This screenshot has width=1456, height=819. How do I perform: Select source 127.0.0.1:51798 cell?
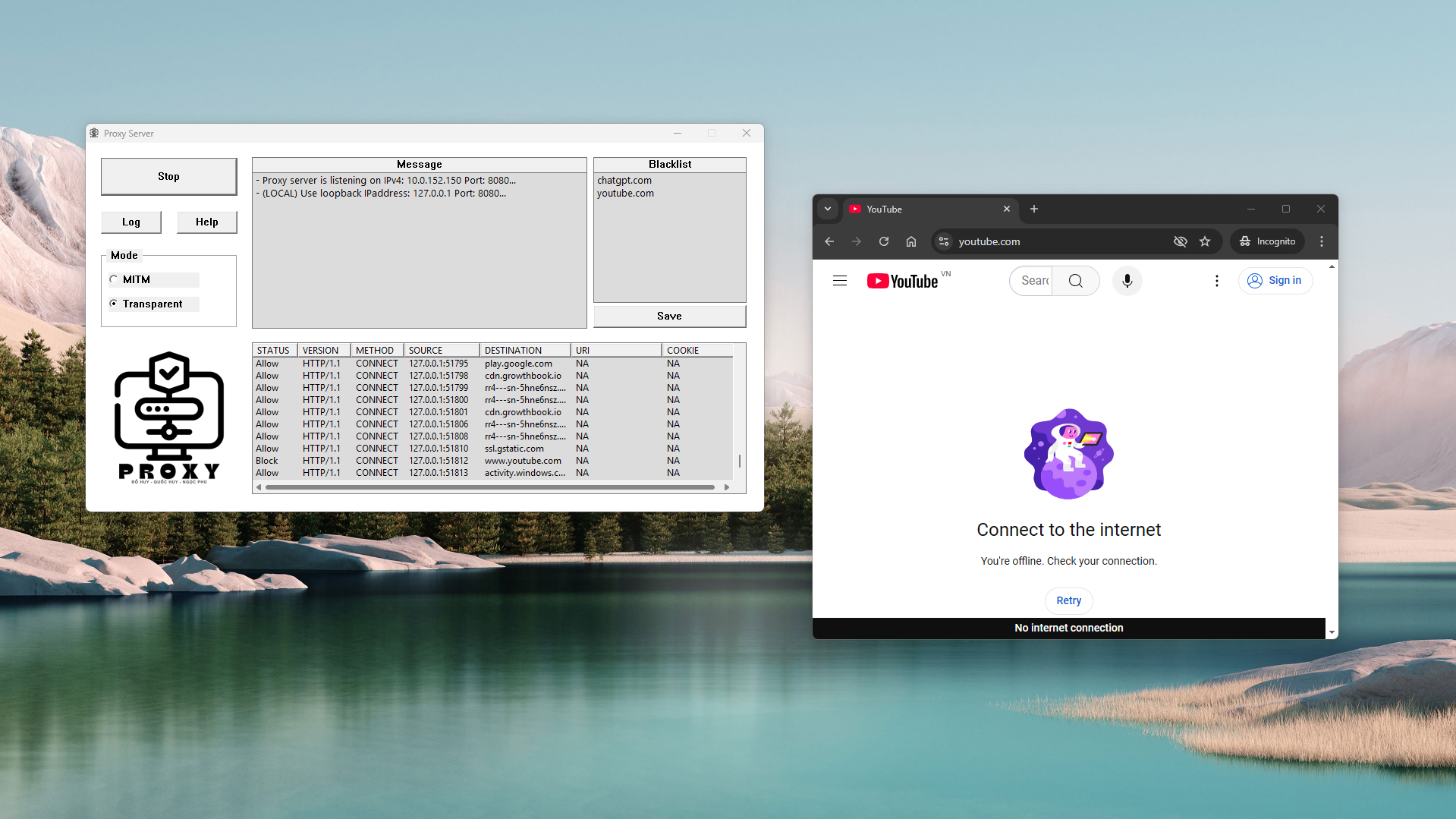[439, 376]
